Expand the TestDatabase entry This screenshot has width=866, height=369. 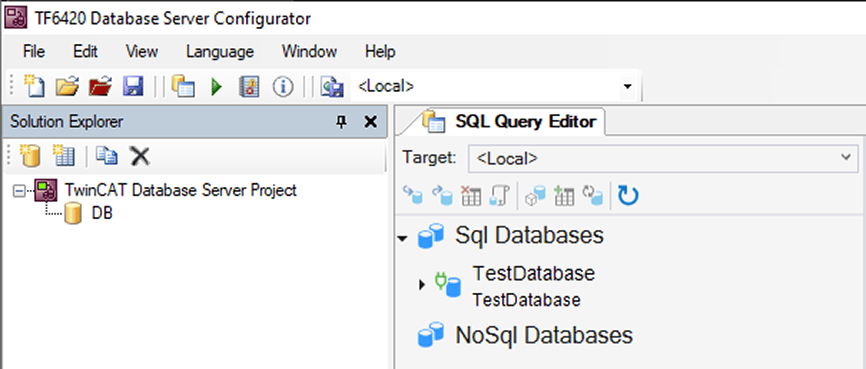pos(423,285)
